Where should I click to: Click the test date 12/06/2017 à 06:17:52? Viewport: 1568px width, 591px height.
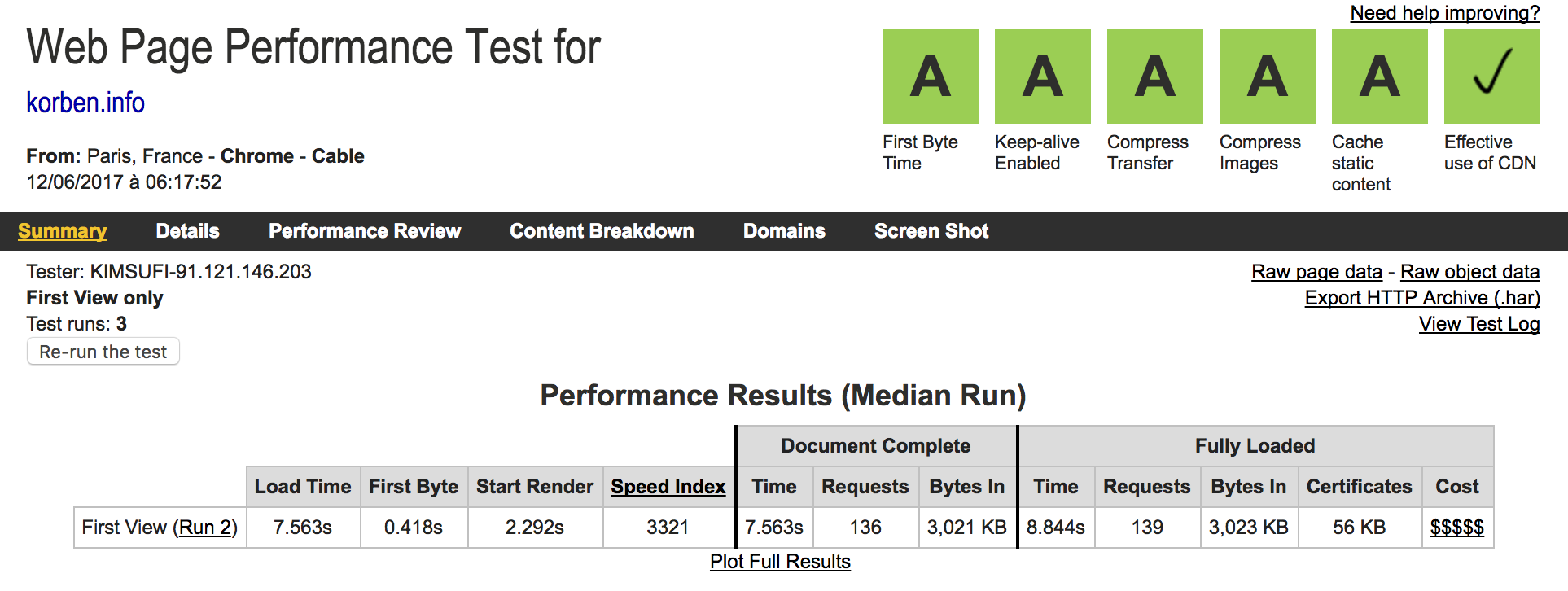coord(124,182)
